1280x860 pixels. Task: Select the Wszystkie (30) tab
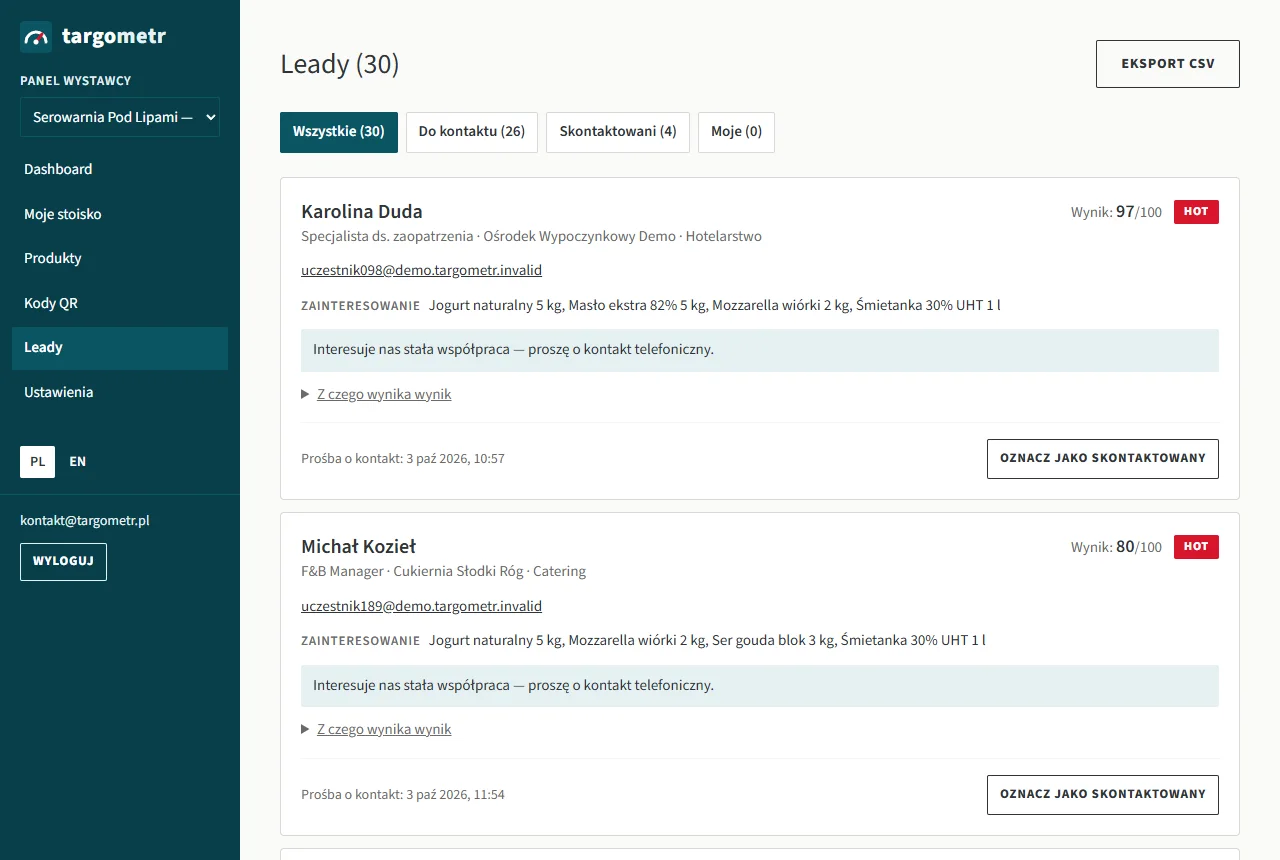[339, 132]
